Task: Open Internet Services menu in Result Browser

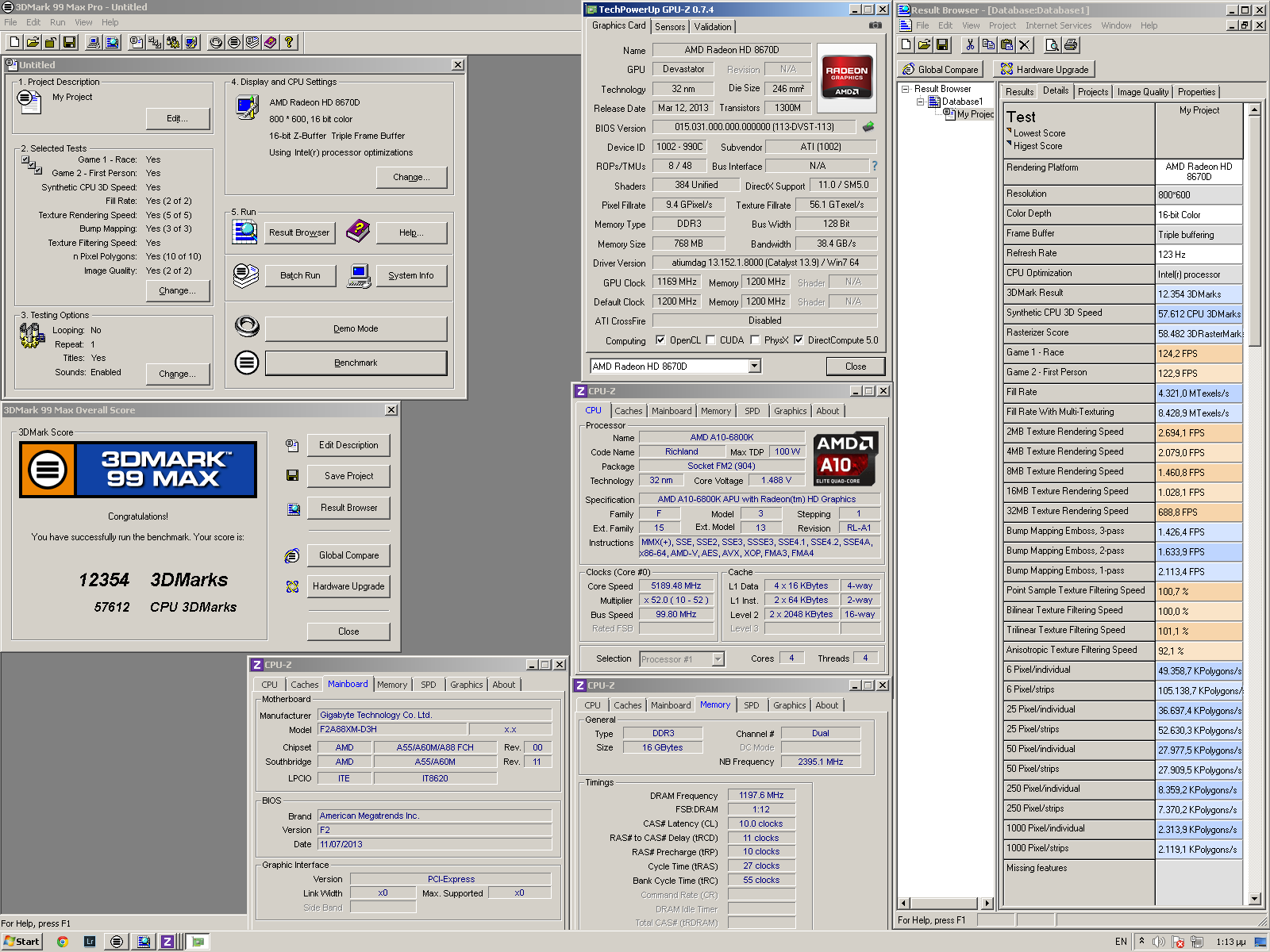Action: [1058, 25]
